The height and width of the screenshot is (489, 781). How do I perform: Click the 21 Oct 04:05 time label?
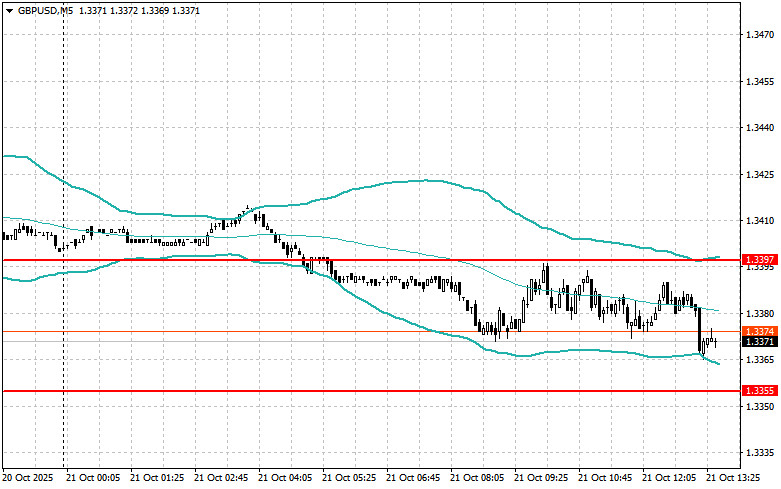[285, 478]
